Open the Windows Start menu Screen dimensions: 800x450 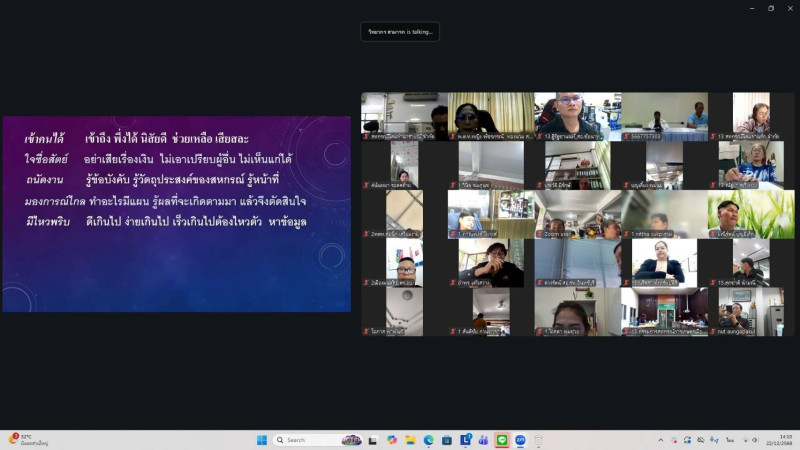point(262,440)
